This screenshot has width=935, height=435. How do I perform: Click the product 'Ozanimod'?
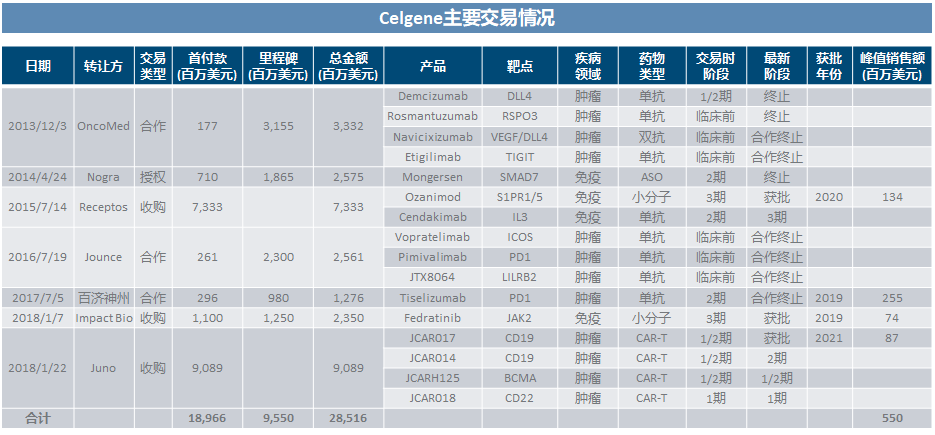(x=433, y=197)
